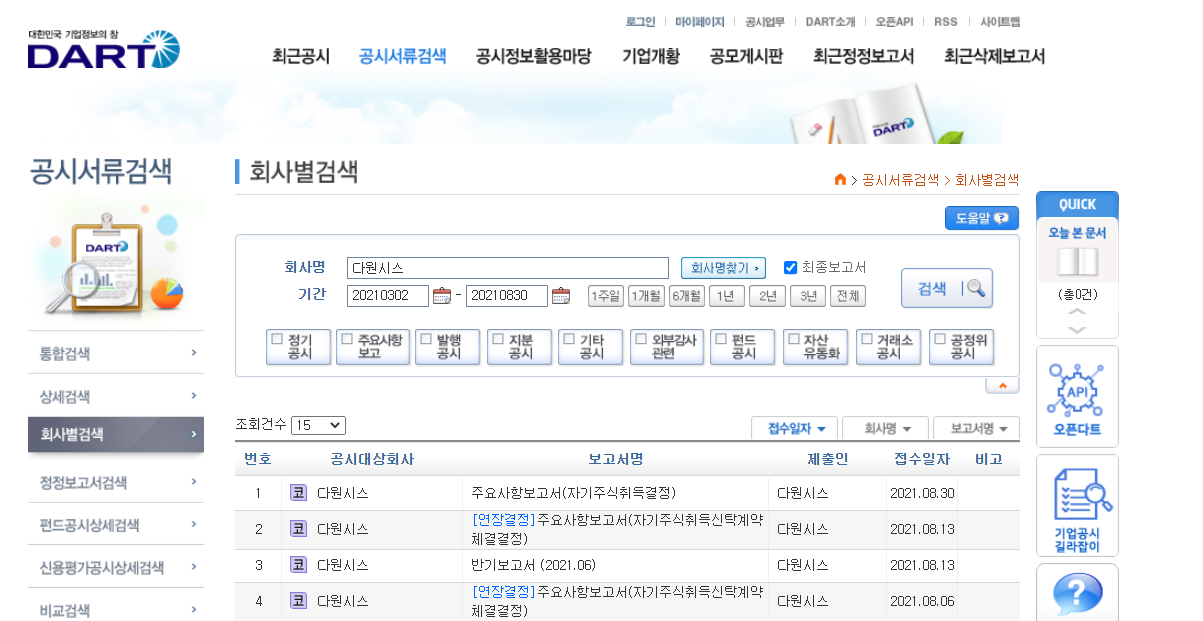Viewport: 1203px width, 621px height.
Task: Open the 주요사항보고서(자기주식취득결정) report
Action: tap(574, 493)
